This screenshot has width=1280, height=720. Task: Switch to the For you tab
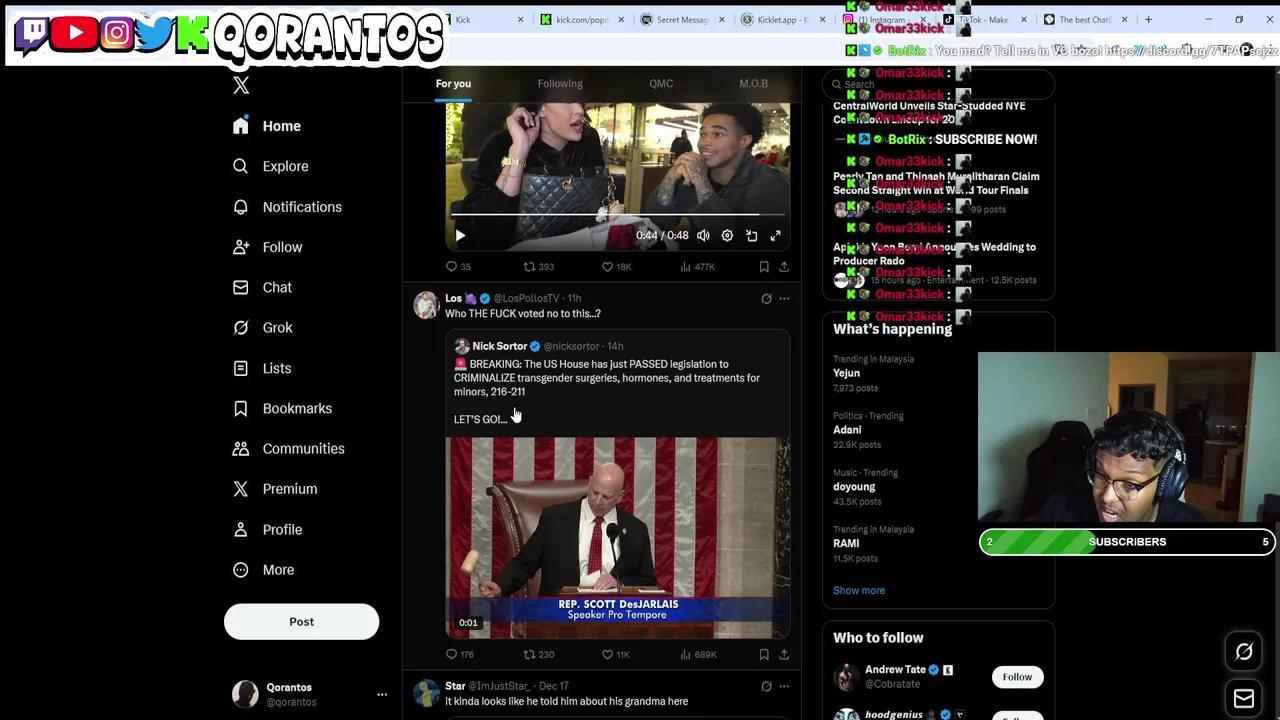coord(453,84)
